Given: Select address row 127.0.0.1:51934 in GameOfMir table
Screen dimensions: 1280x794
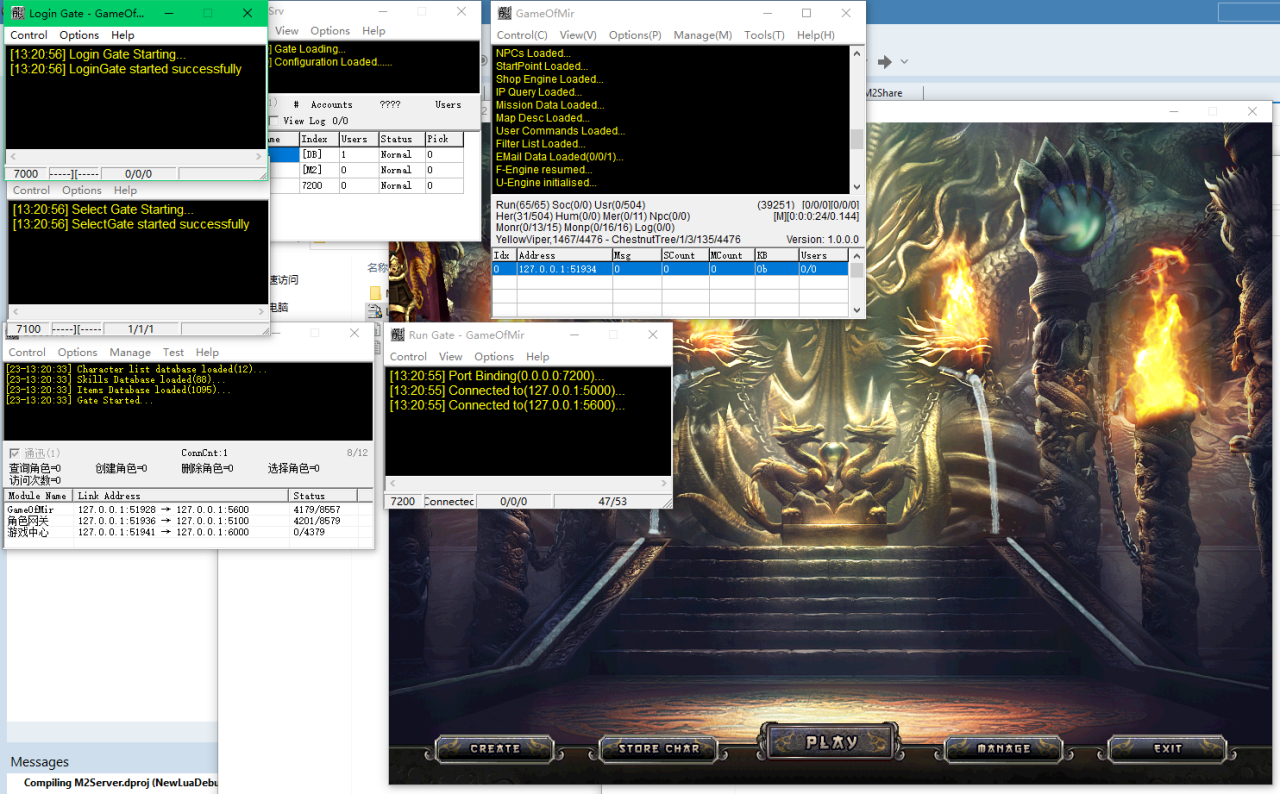Looking at the screenshot, I should pos(669,269).
